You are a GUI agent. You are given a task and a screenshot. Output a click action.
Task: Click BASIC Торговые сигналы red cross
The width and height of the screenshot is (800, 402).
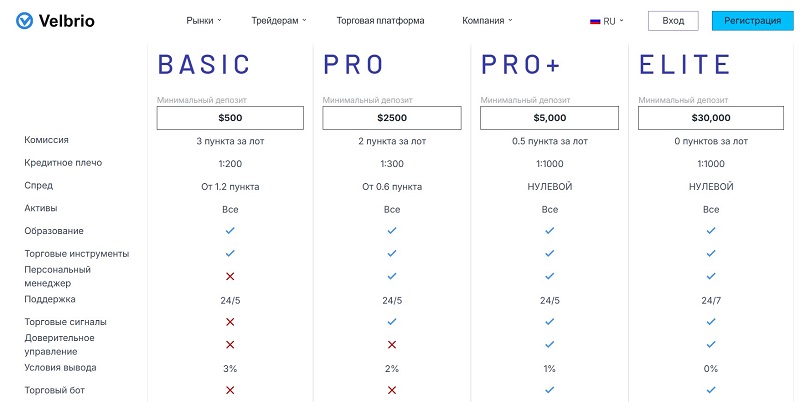point(230,322)
